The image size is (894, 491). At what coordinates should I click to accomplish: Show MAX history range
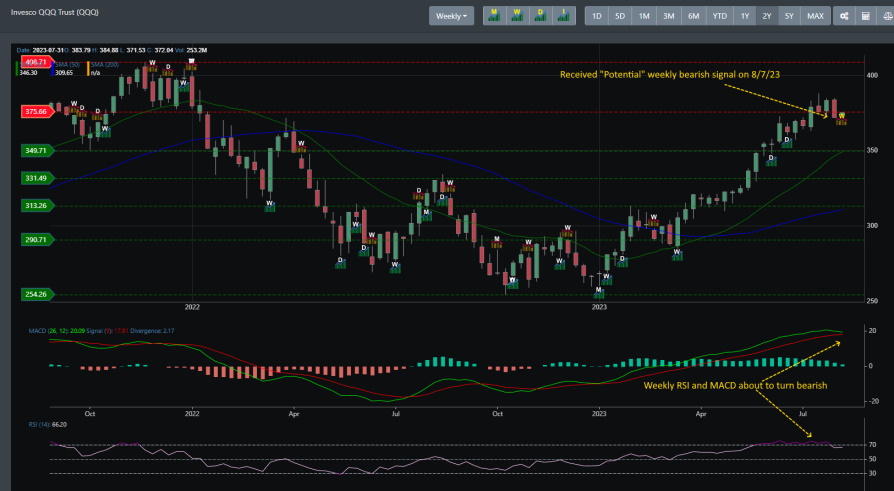(x=815, y=16)
